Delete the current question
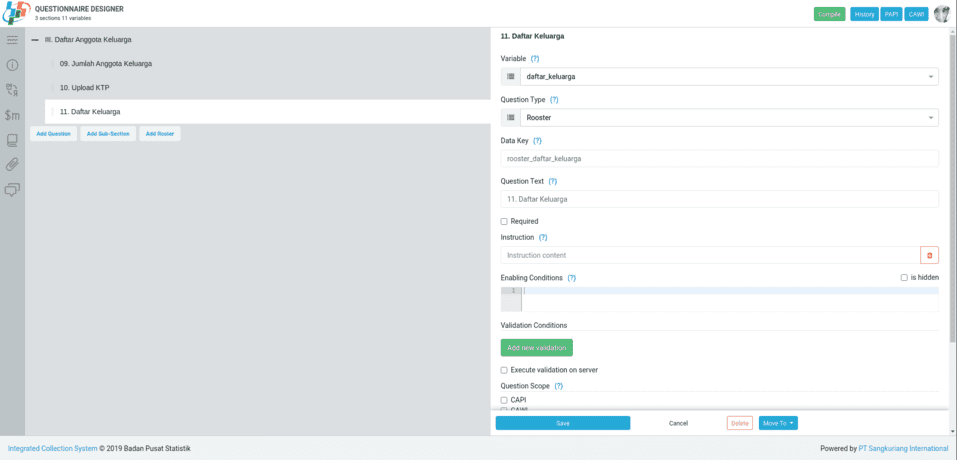Screen dimensions: 957x460 tap(740, 423)
